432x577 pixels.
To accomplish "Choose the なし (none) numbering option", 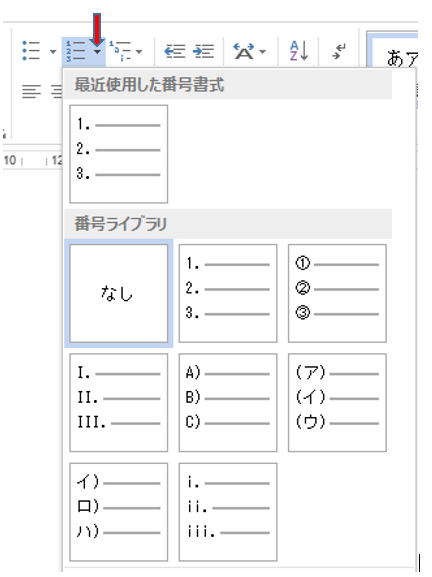I will point(118,293).
